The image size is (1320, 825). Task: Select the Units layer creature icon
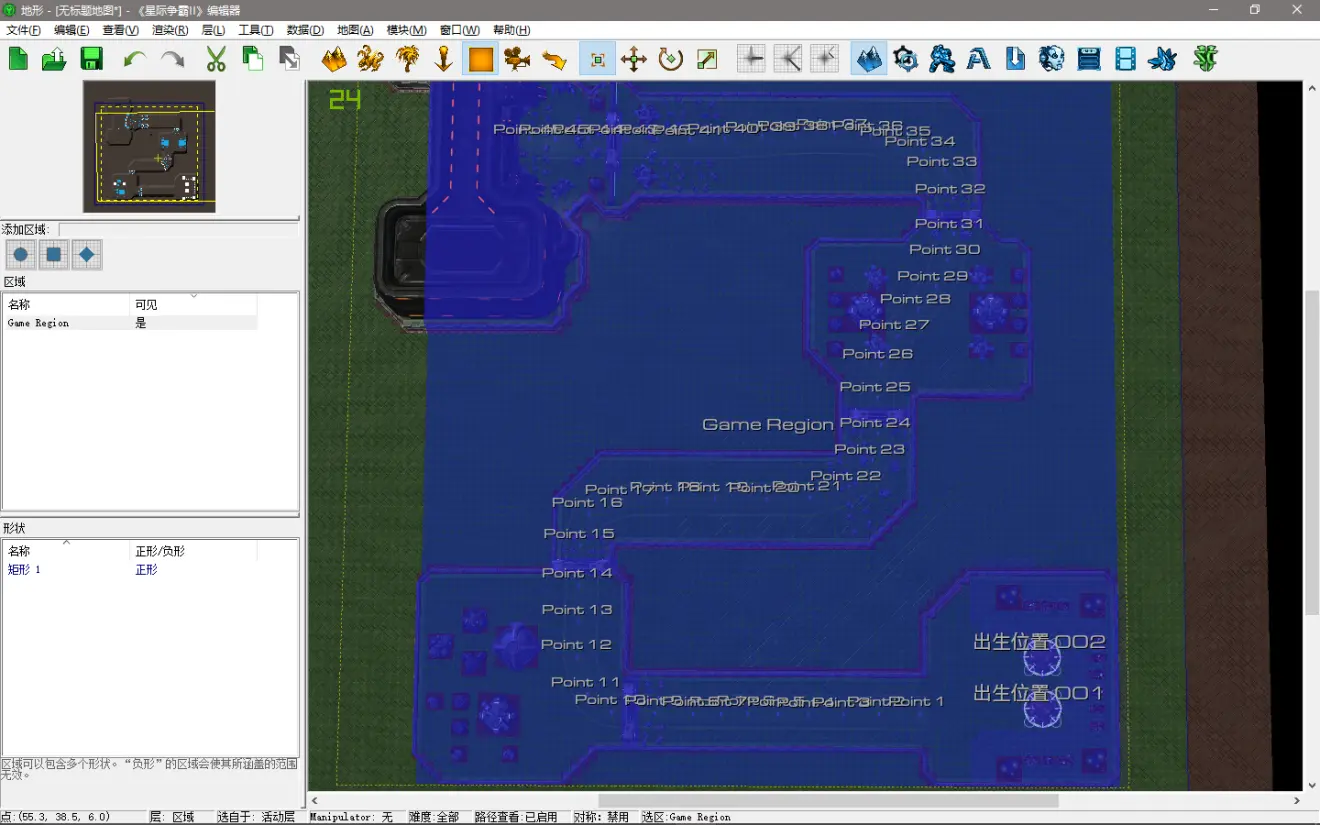pos(371,59)
